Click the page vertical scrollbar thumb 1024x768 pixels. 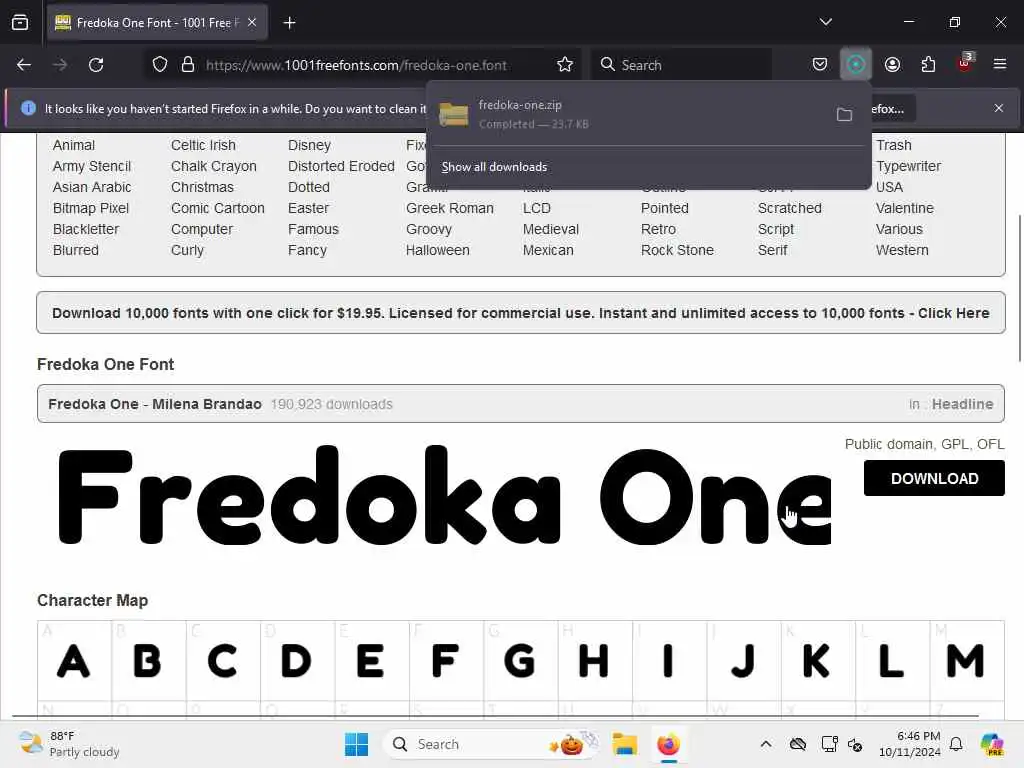coord(1019,287)
